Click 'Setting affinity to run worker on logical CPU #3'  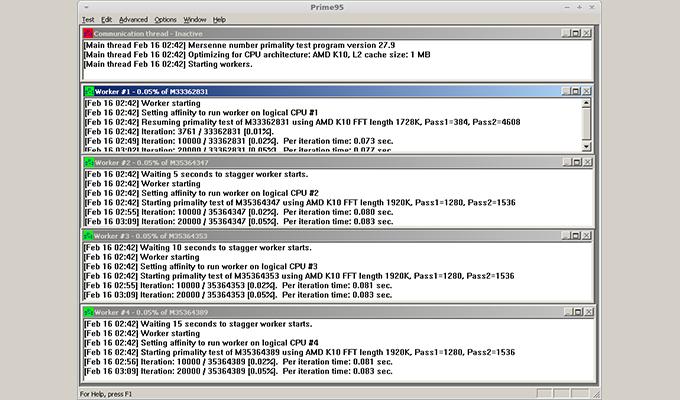click(200, 267)
